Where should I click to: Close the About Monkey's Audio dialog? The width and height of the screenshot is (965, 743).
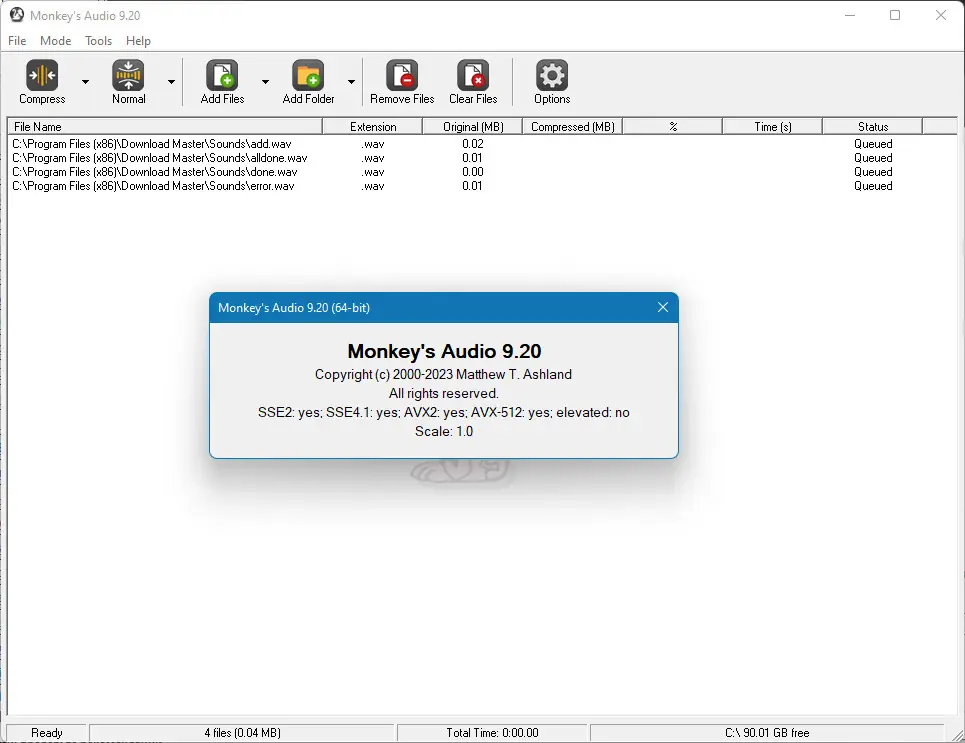click(663, 307)
